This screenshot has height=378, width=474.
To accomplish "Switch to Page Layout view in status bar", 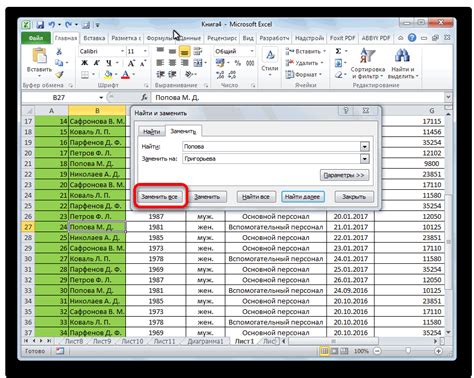I will (x=334, y=351).
